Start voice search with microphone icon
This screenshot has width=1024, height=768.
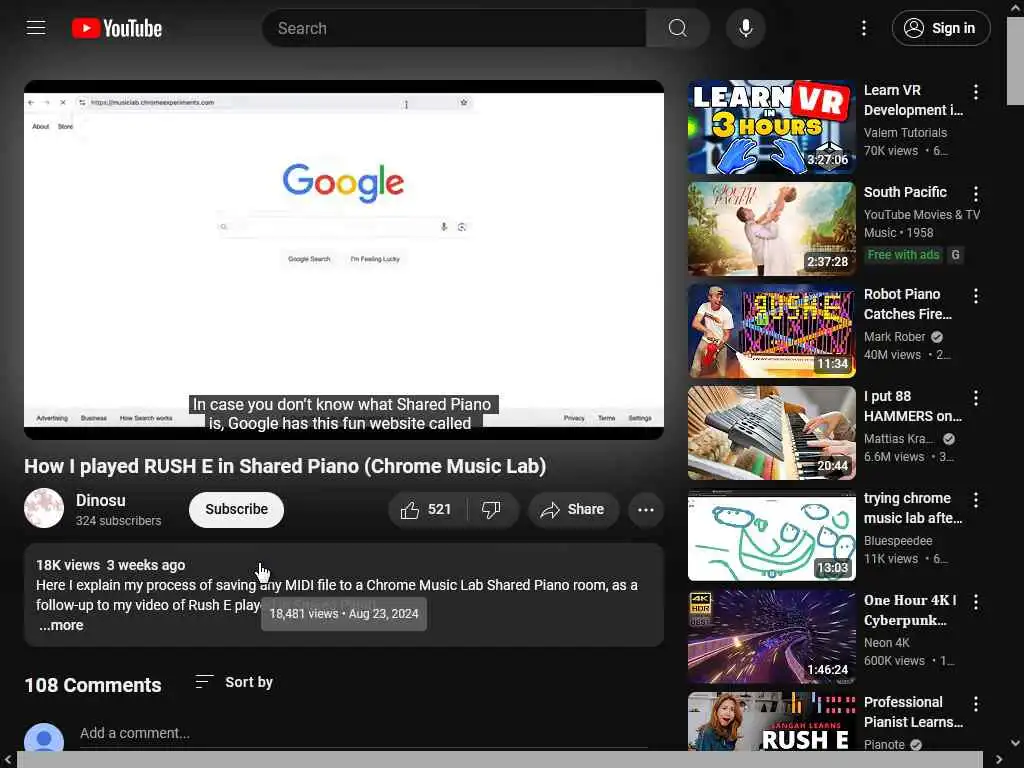click(745, 28)
